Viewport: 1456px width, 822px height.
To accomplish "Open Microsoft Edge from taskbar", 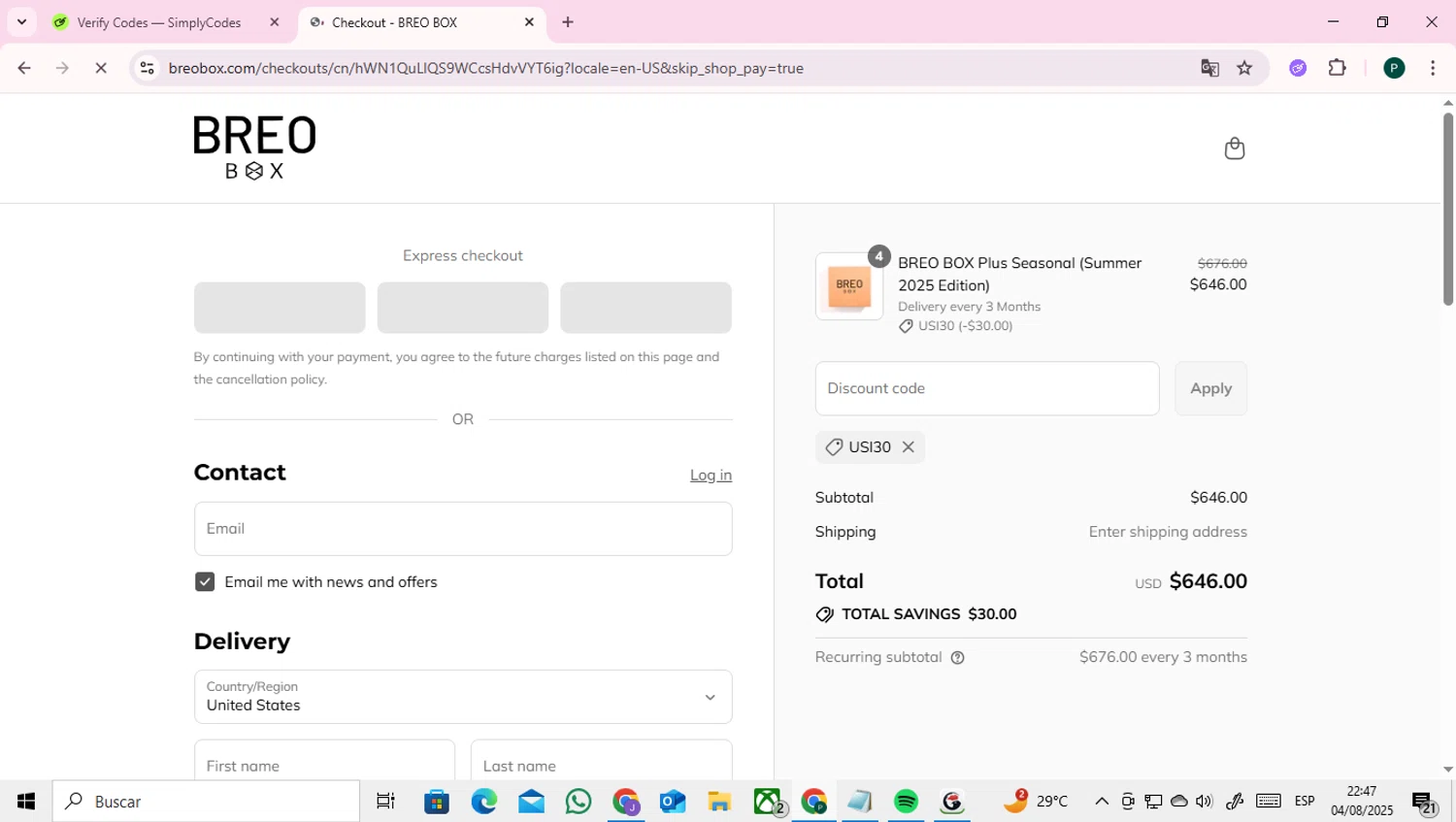I will point(483,801).
